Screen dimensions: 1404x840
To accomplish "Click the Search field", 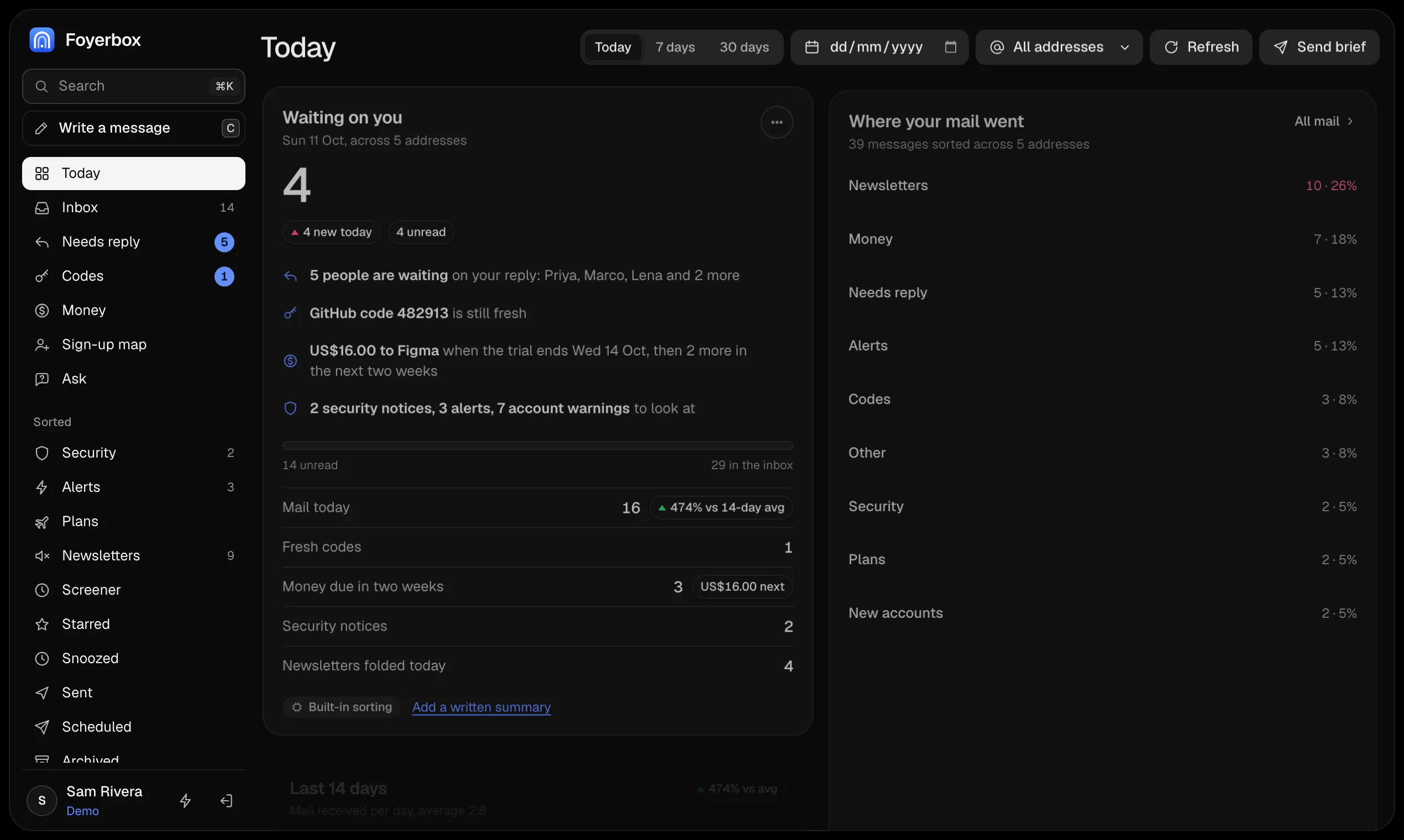I will click(134, 86).
